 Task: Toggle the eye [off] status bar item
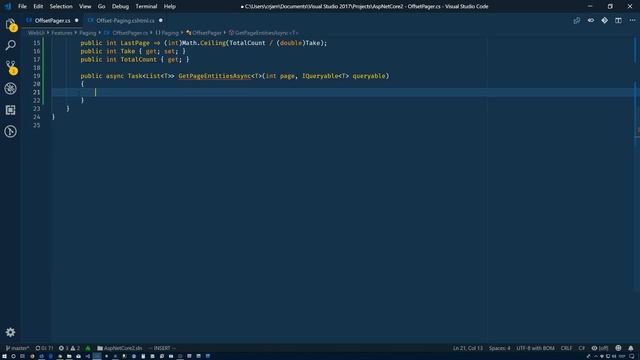600,348
